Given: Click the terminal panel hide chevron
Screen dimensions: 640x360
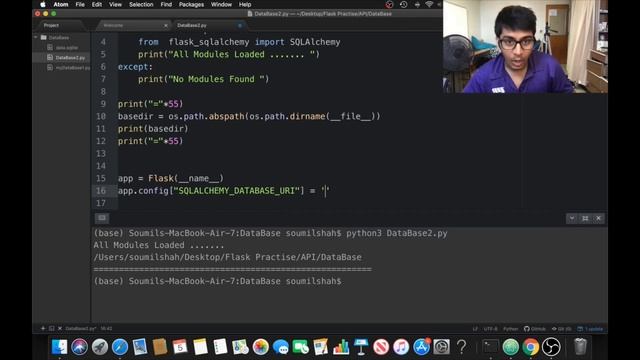Looking at the screenshot, I should 571,218.
